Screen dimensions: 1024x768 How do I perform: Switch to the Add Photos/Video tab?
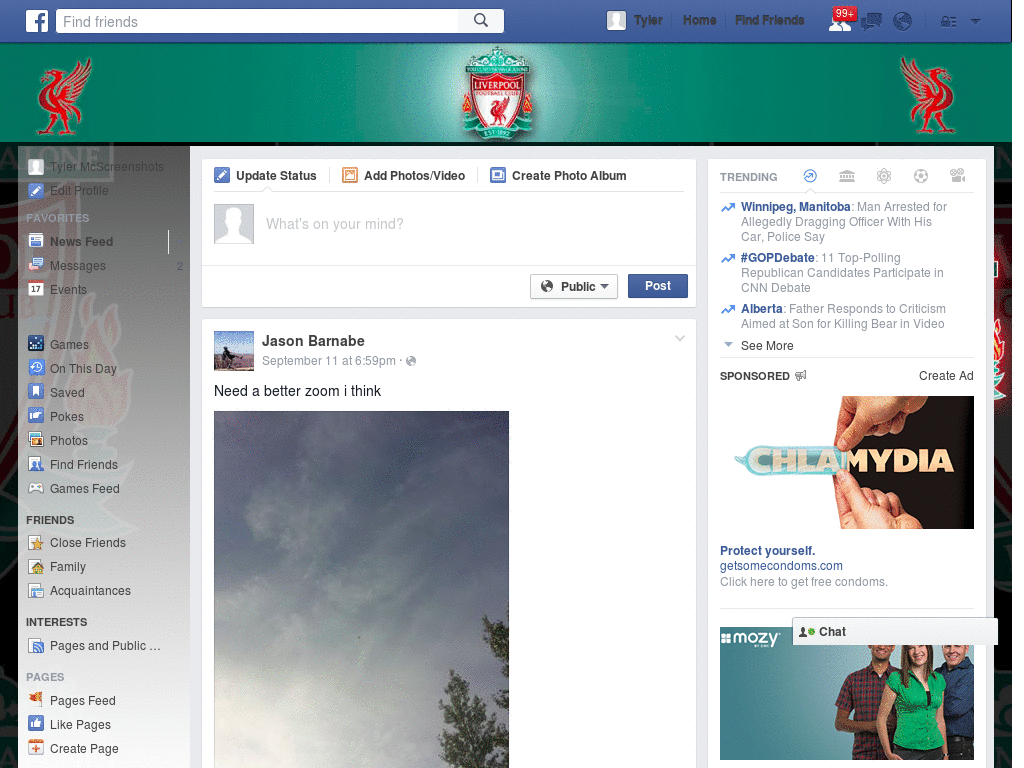pyautogui.click(x=404, y=175)
